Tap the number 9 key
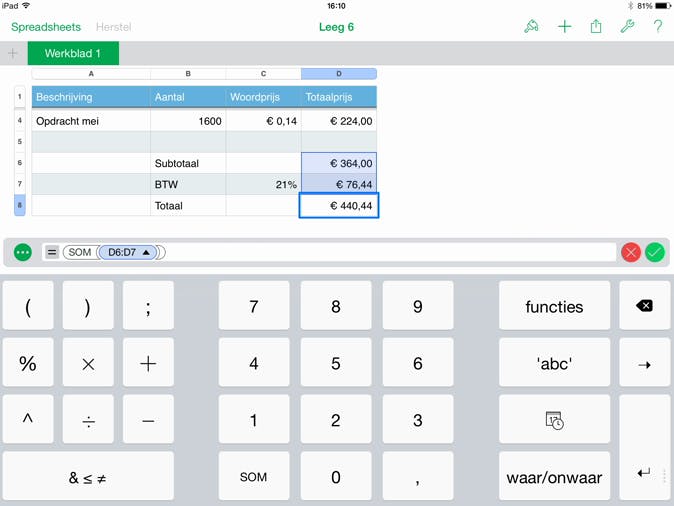The width and height of the screenshot is (674, 506). [417, 306]
